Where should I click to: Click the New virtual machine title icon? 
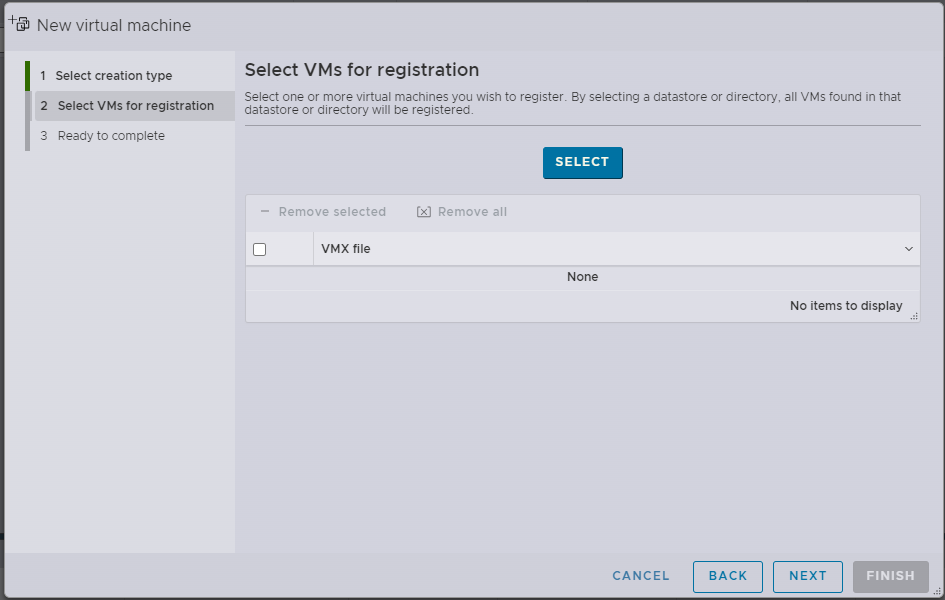point(19,24)
